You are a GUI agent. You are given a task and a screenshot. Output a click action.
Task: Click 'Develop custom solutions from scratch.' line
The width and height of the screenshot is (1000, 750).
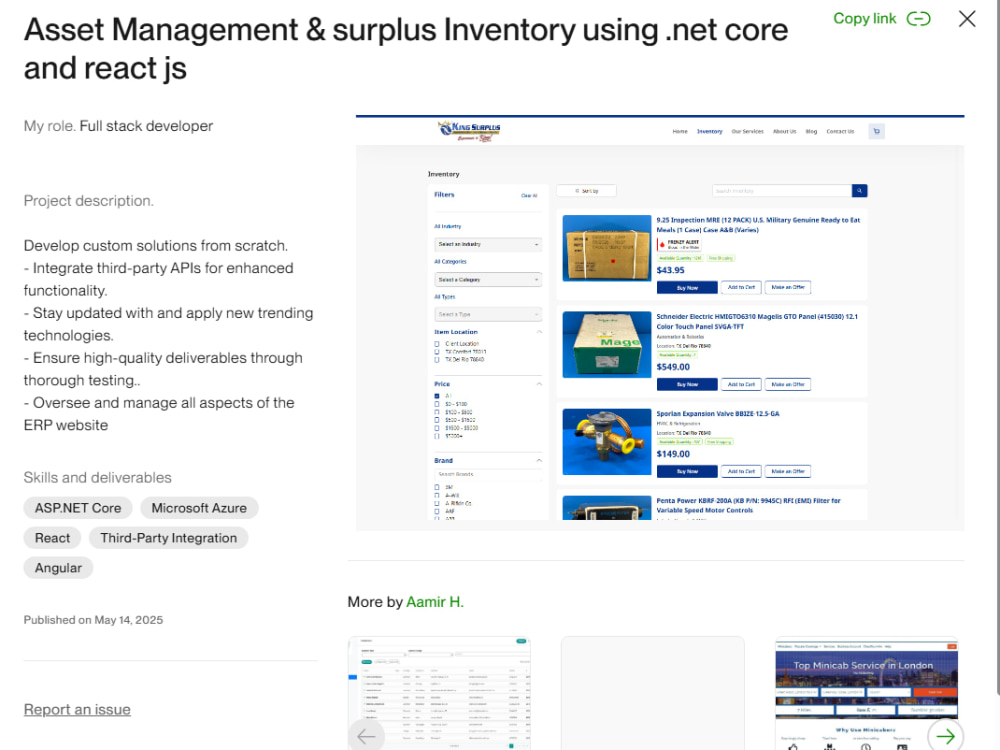[x=156, y=246]
